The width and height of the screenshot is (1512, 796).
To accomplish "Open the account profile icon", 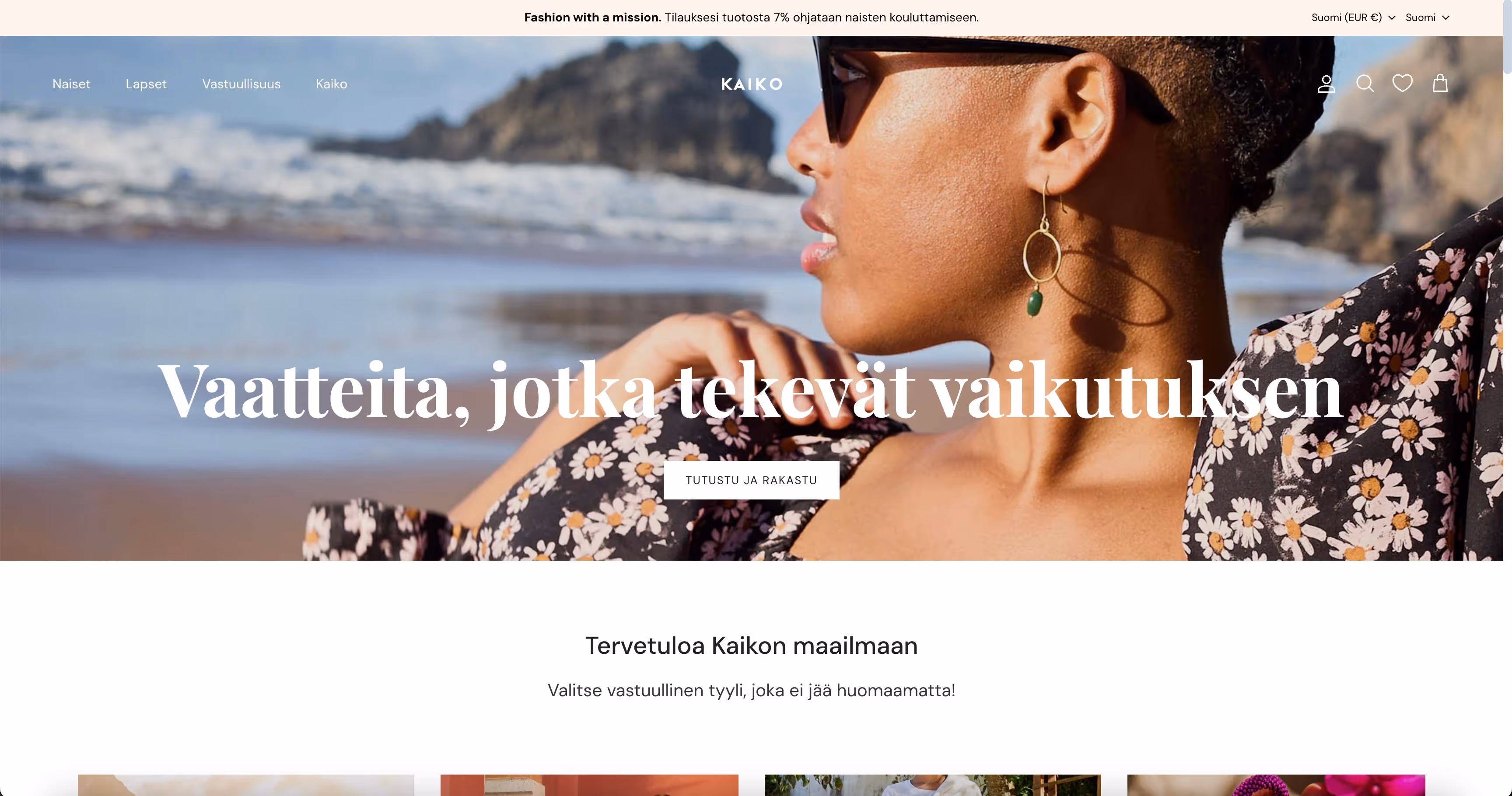I will [1326, 84].
